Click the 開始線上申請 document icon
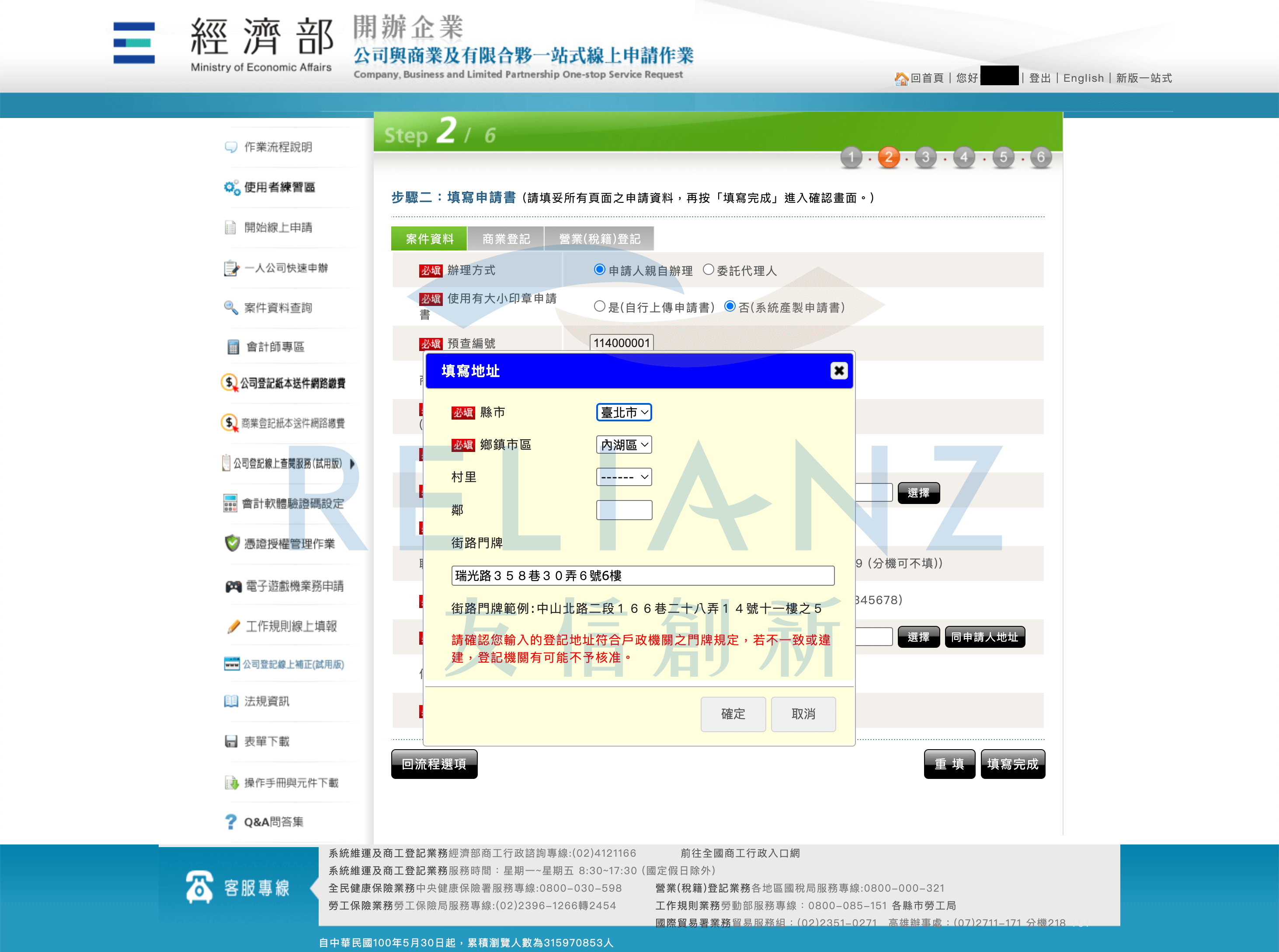This screenshot has width=1279, height=952. pos(230,227)
